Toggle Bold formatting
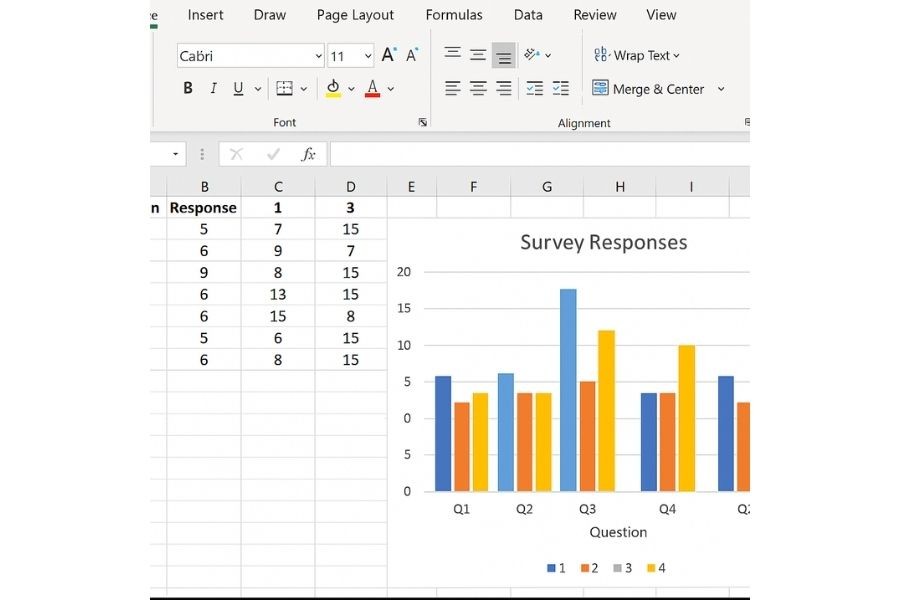The image size is (900, 600). pyautogui.click(x=188, y=88)
